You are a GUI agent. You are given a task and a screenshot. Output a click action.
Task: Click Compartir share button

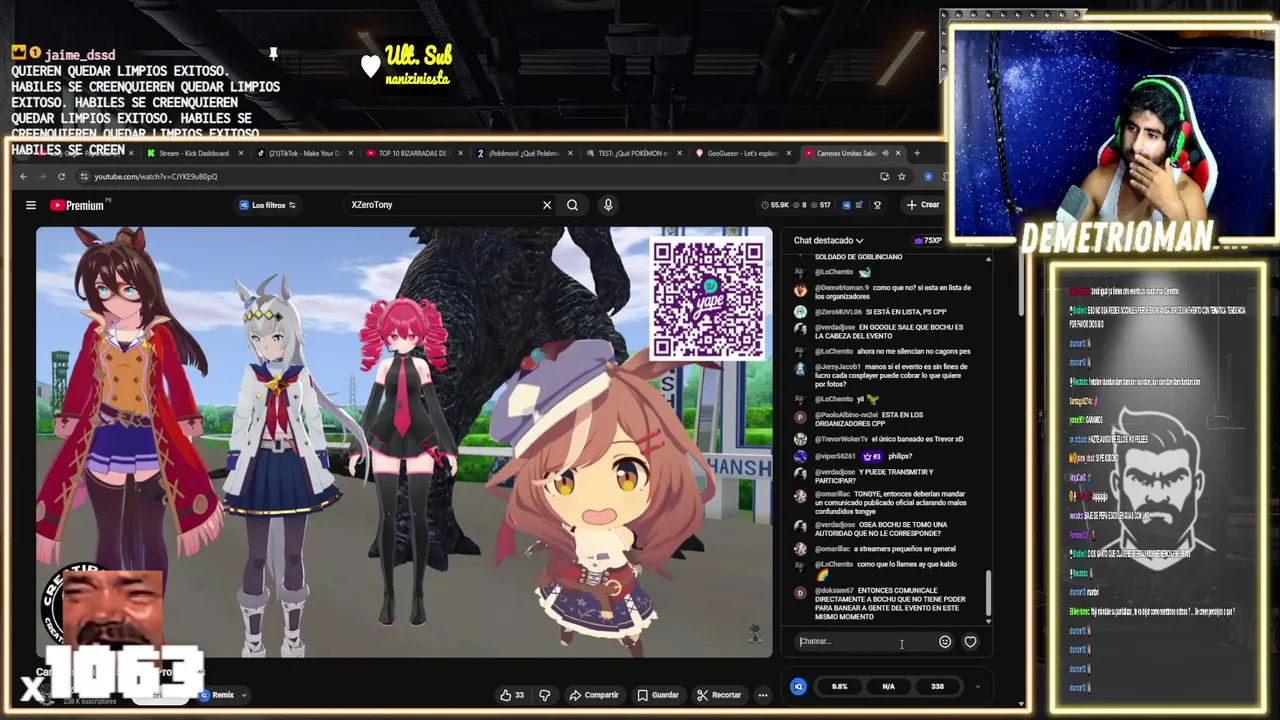point(594,695)
